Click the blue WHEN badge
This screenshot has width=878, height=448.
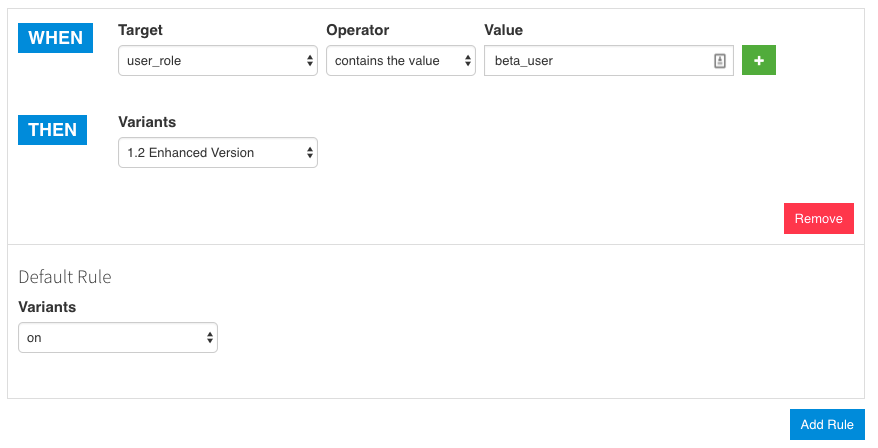click(x=55, y=38)
